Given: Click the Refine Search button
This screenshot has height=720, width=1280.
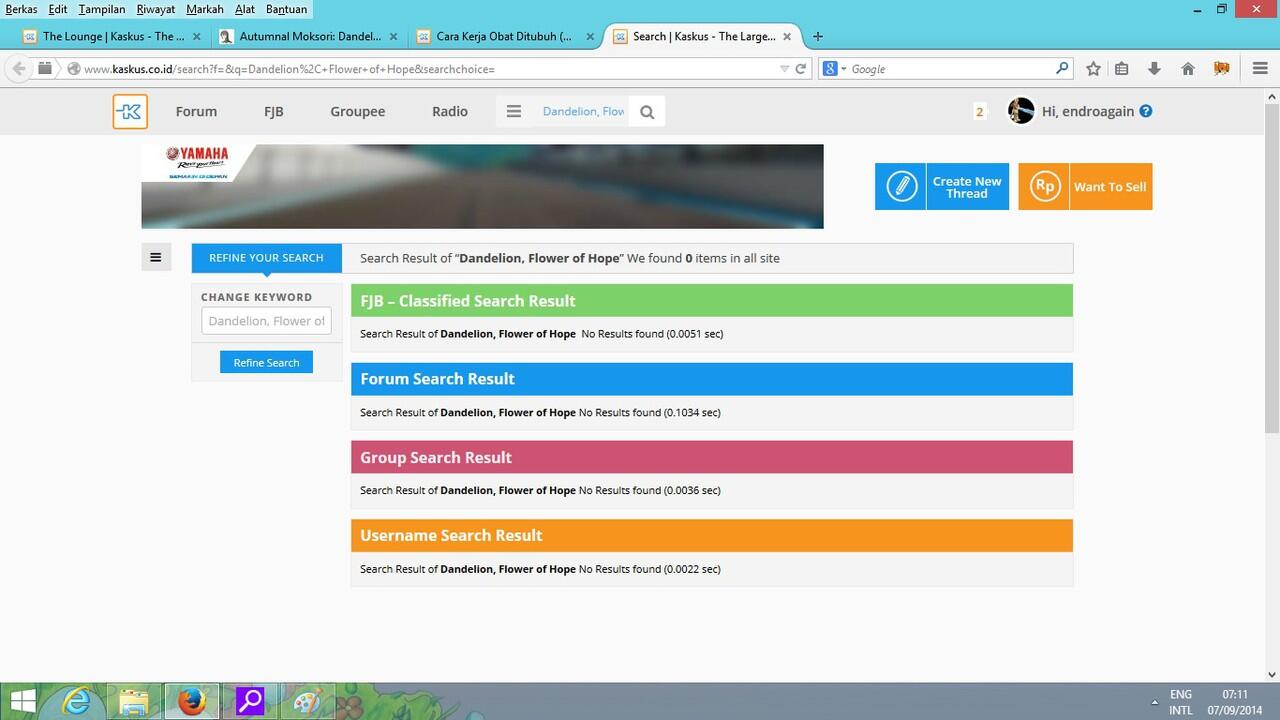Looking at the screenshot, I should click(266, 362).
